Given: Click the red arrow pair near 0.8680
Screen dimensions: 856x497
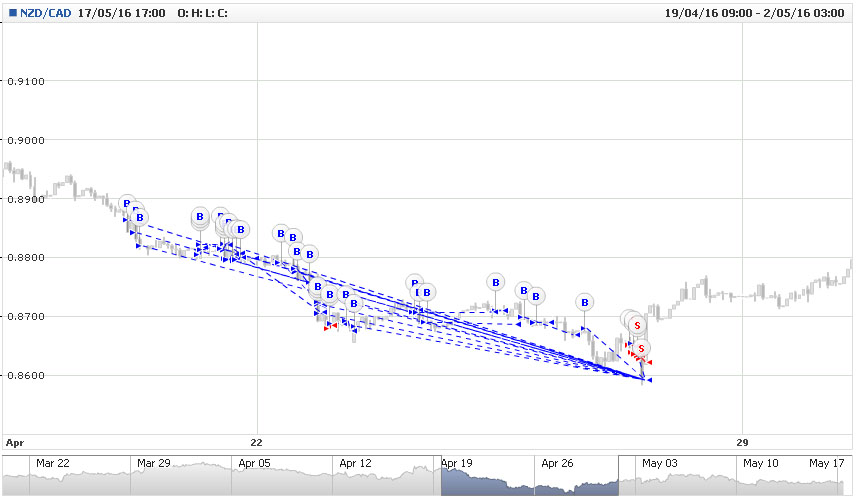Looking at the screenshot, I should (x=331, y=327).
